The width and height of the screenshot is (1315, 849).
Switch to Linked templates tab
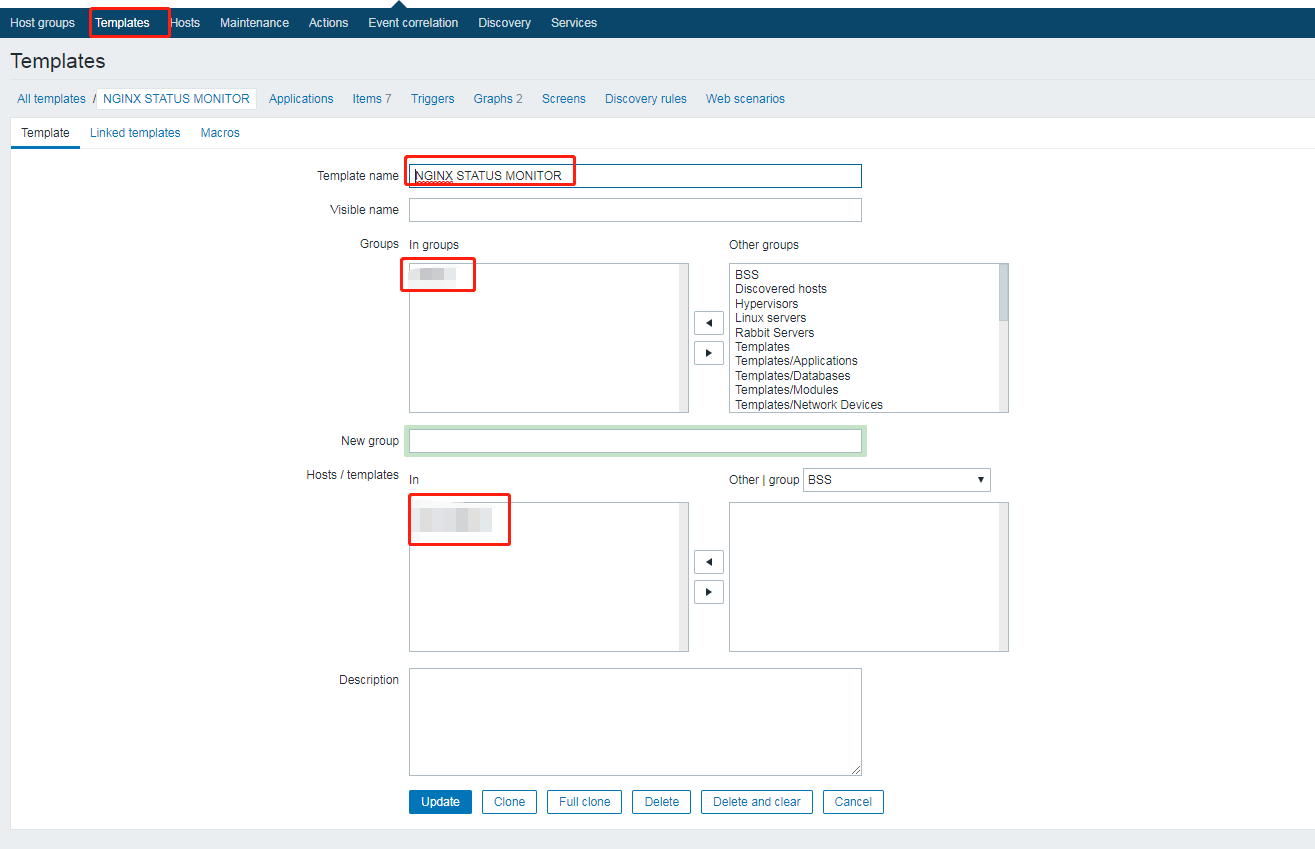click(x=135, y=133)
